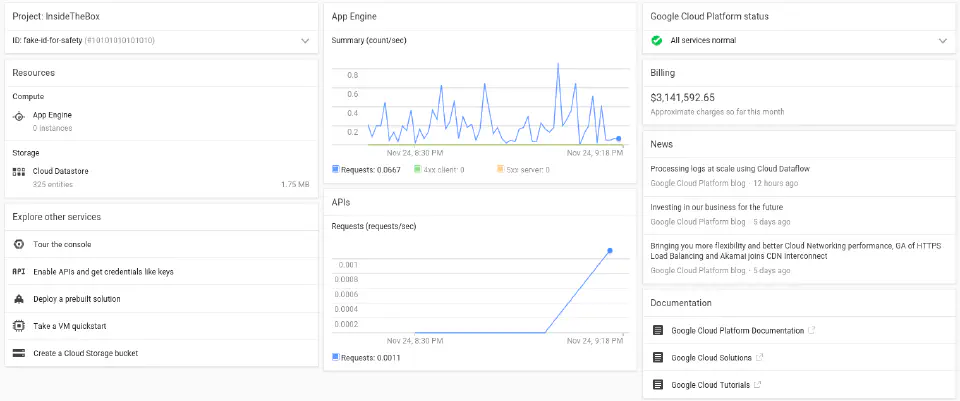The height and width of the screenshot is (401, 960).
Task: Toggle the 5xx server legend series
Action: click(523, 170)
